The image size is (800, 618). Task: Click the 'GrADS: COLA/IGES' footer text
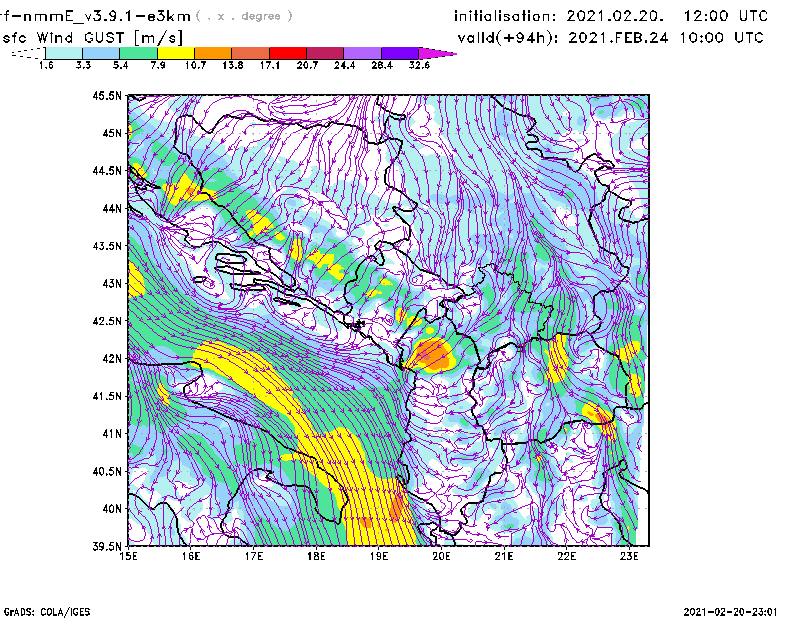pos(39,610)
